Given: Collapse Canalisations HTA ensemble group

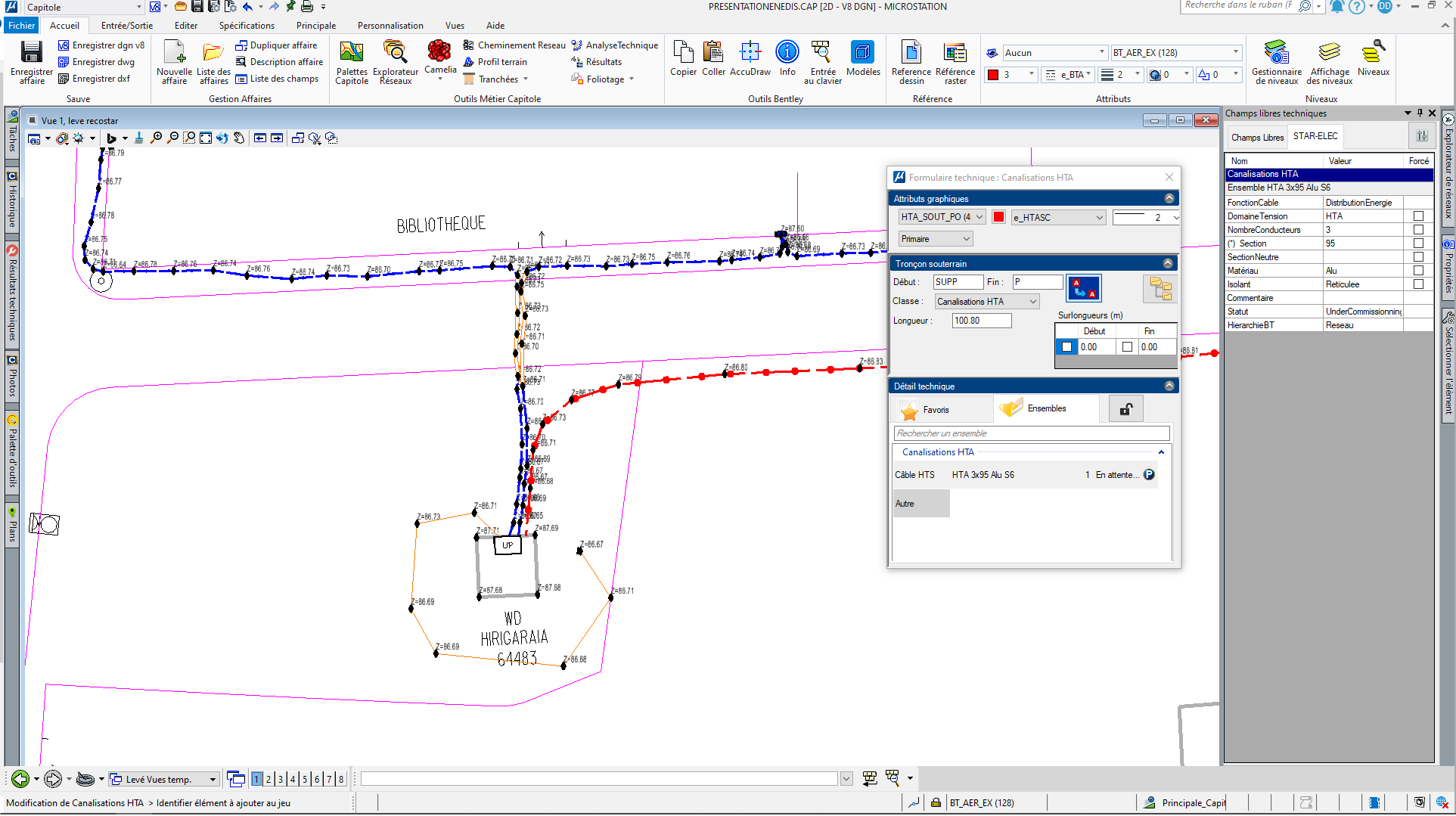Looking at the screenshot, I should (x=1161, y=452).
